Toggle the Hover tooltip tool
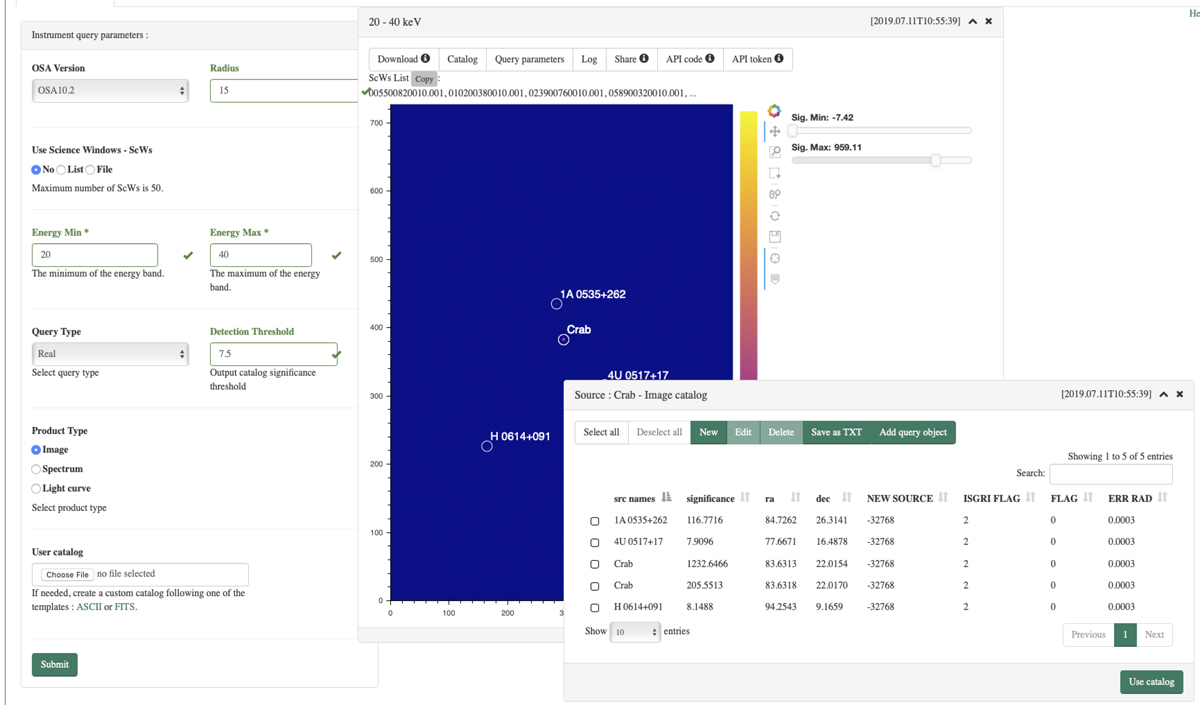The image size is (1200, 705). point(775,279)
